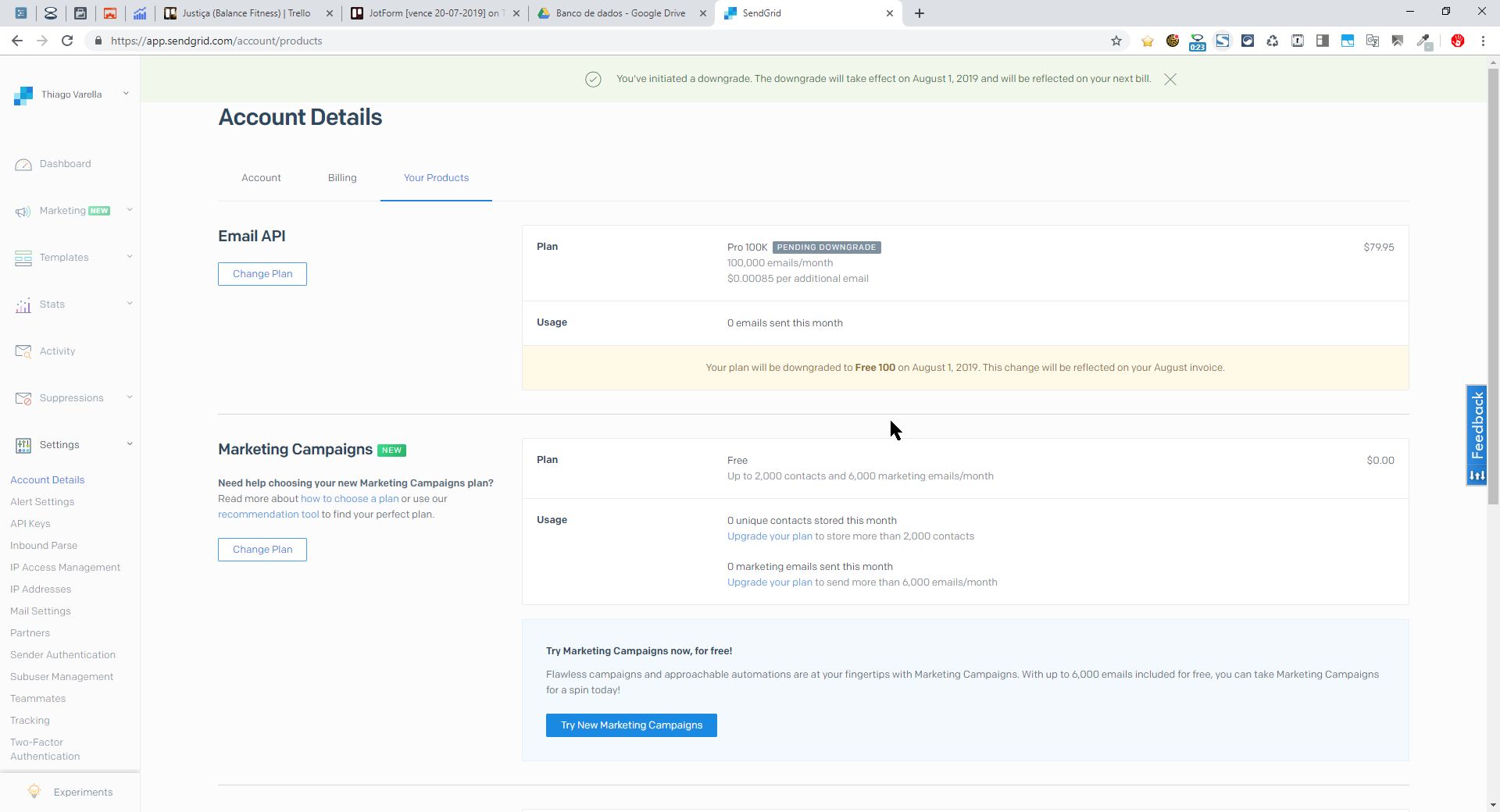Click Try New Marketing Campaigns button

point(631,725)
